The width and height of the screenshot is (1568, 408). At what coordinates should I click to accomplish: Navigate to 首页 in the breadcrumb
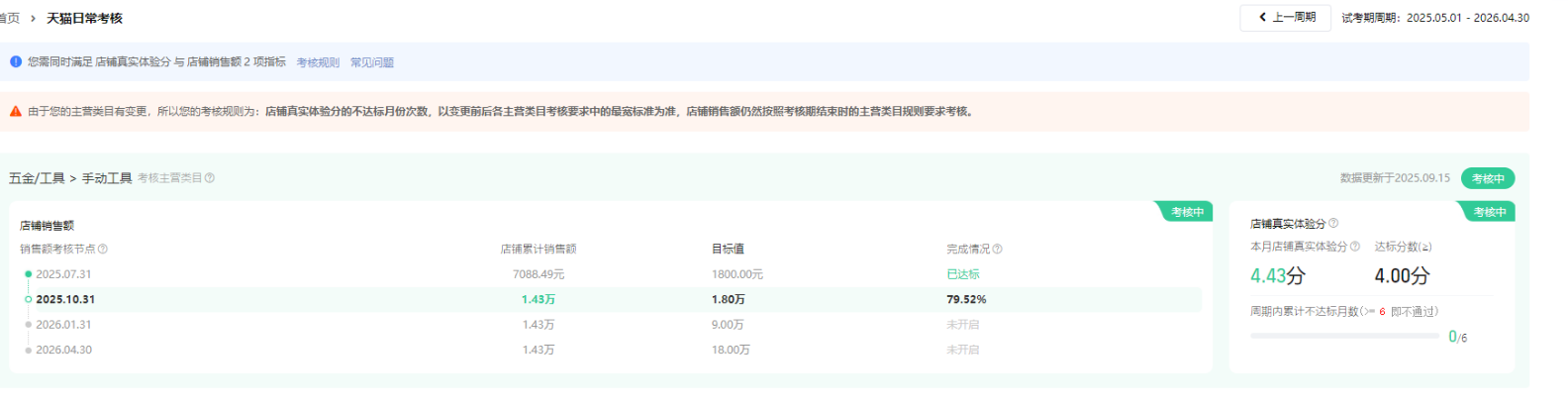[x=9, y=19]
